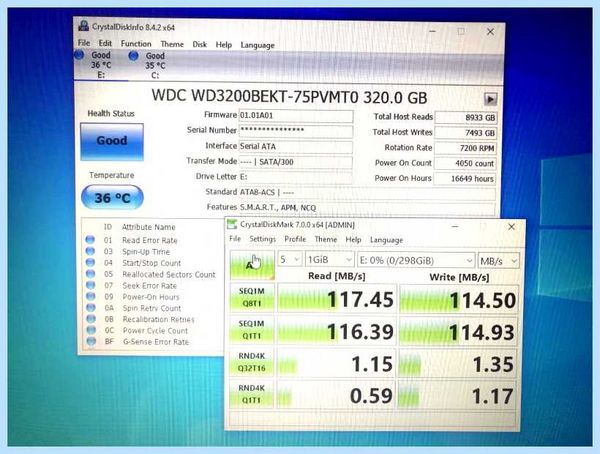Click the Rotation Rate value 7200 RPM

[x=466, y=148]
